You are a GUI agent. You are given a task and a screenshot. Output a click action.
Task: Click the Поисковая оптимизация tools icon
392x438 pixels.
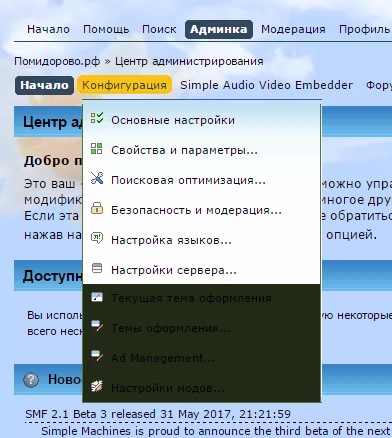click(x=97, y=178)
